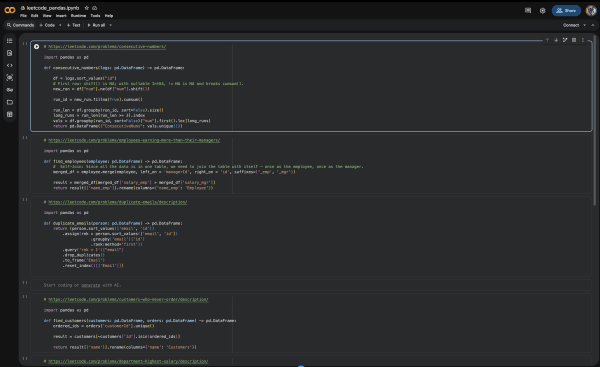
Task: Click the 'ordered_ids = orders' code line
Action: click(104, 326)
